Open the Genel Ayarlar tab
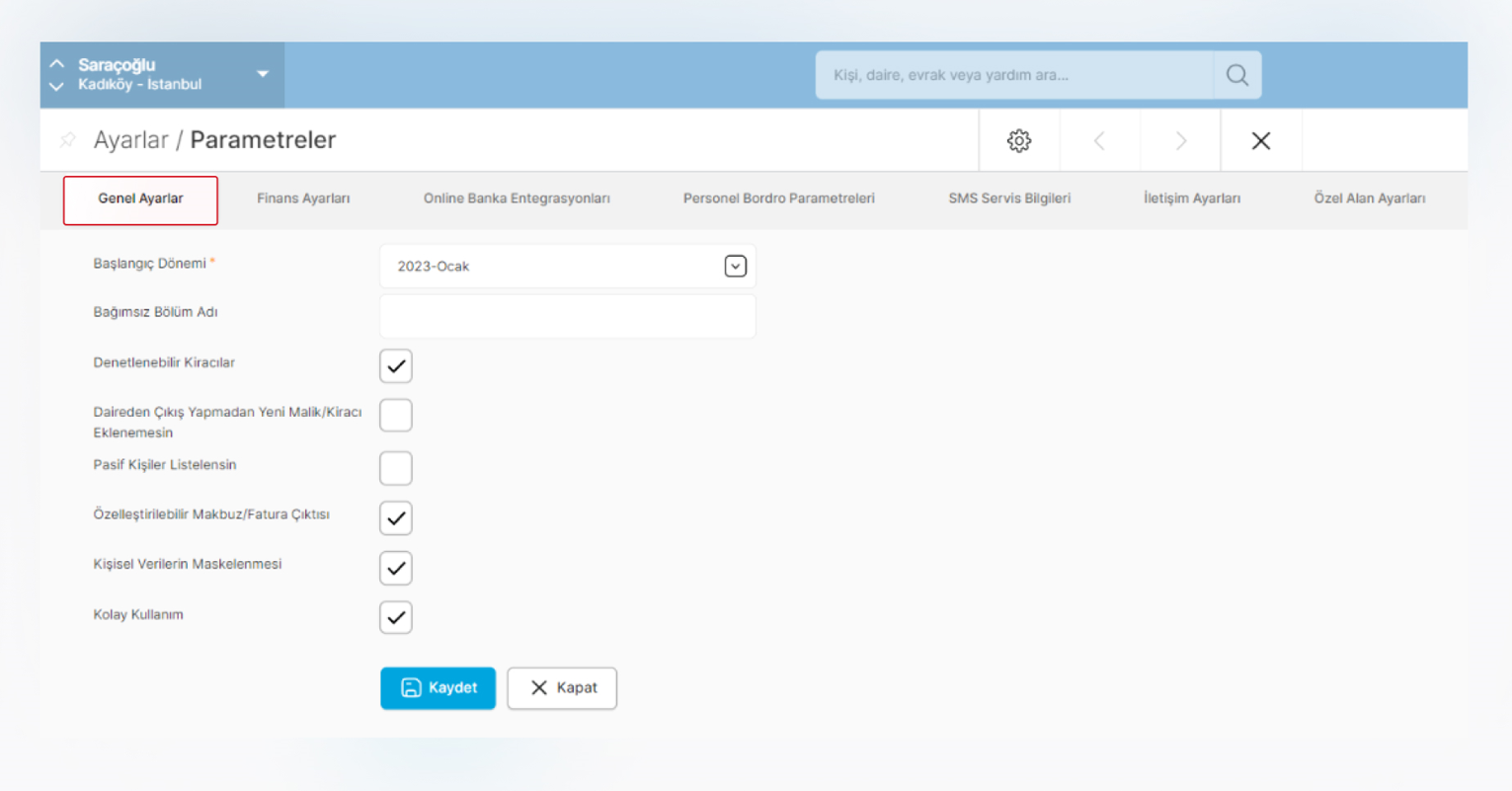 click(140, 199)
